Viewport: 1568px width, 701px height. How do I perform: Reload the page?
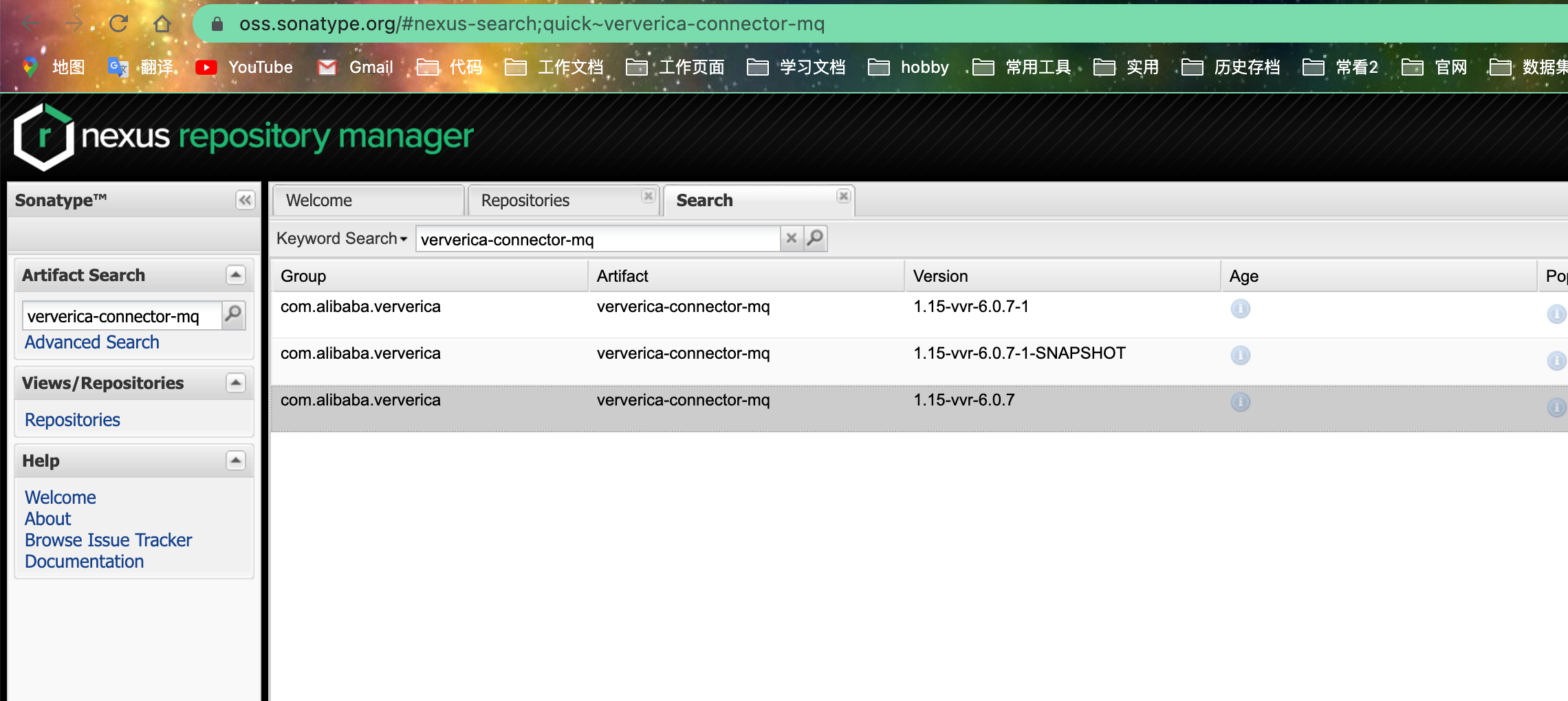(118, 24)
